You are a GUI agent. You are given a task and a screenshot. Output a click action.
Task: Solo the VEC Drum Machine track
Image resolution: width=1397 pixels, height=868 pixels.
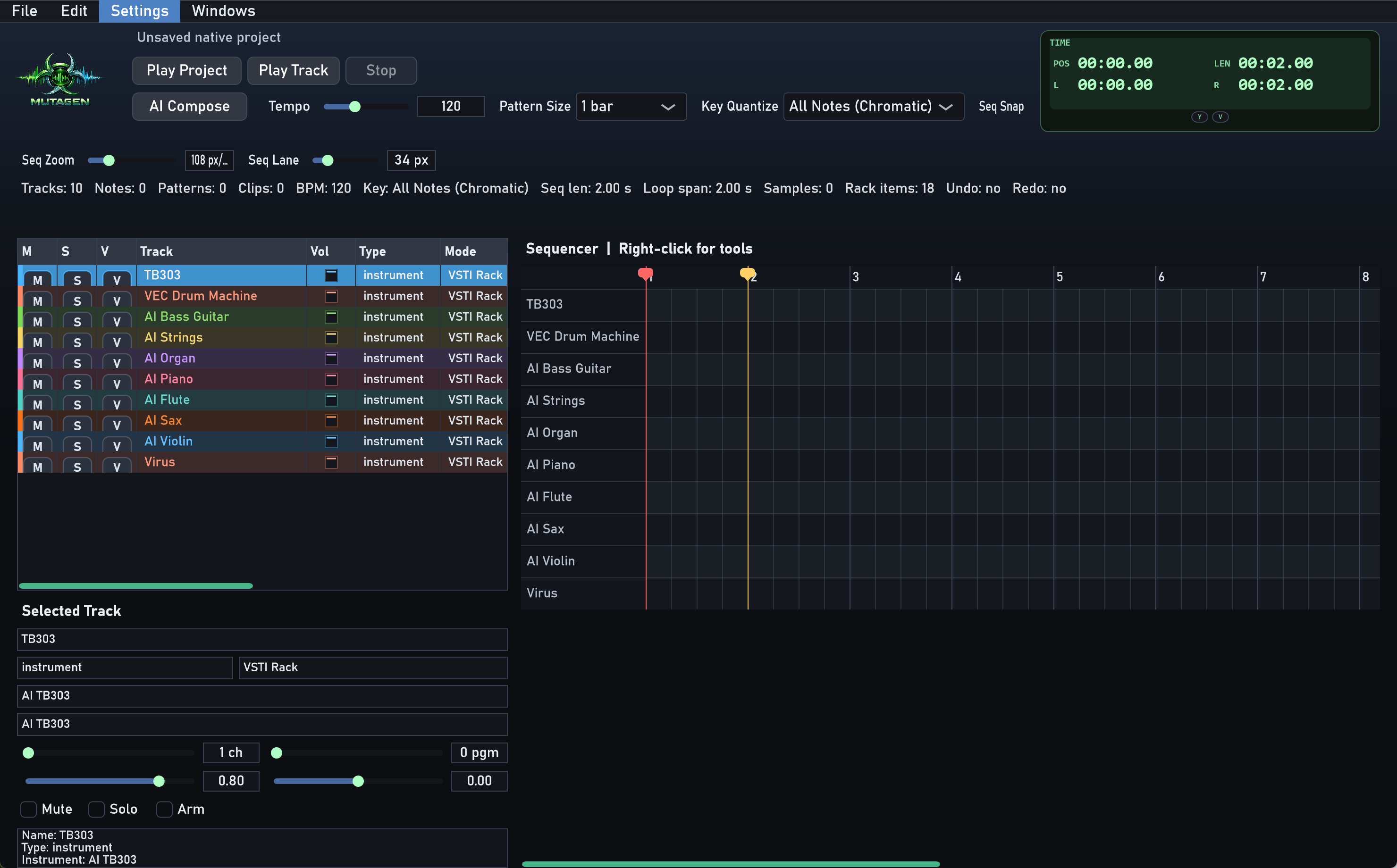(x=76, y=300)
